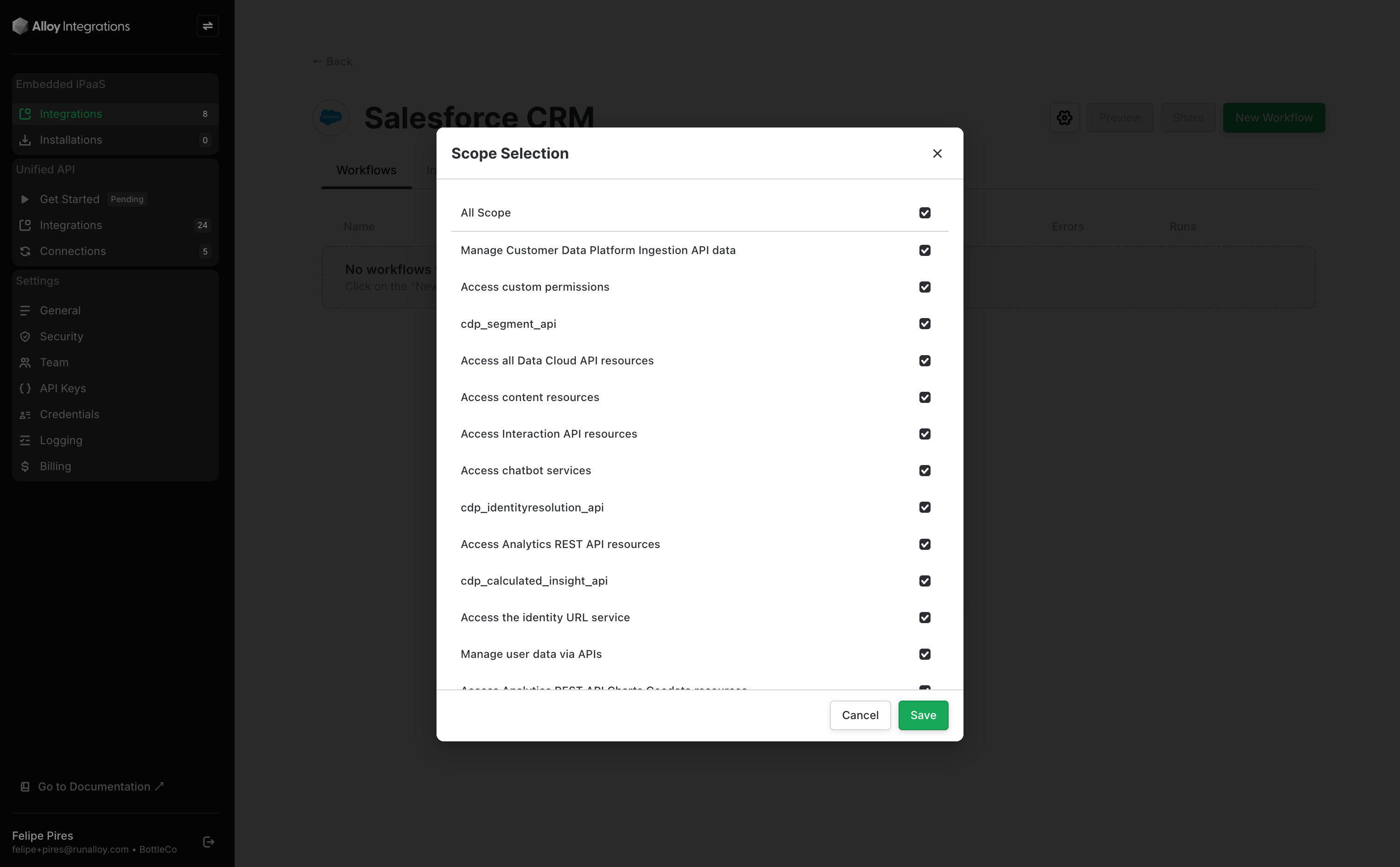This screenshot has height=867, width=1400.
Task: Open API Keys braces icon
Action: [x=25, y=388]
